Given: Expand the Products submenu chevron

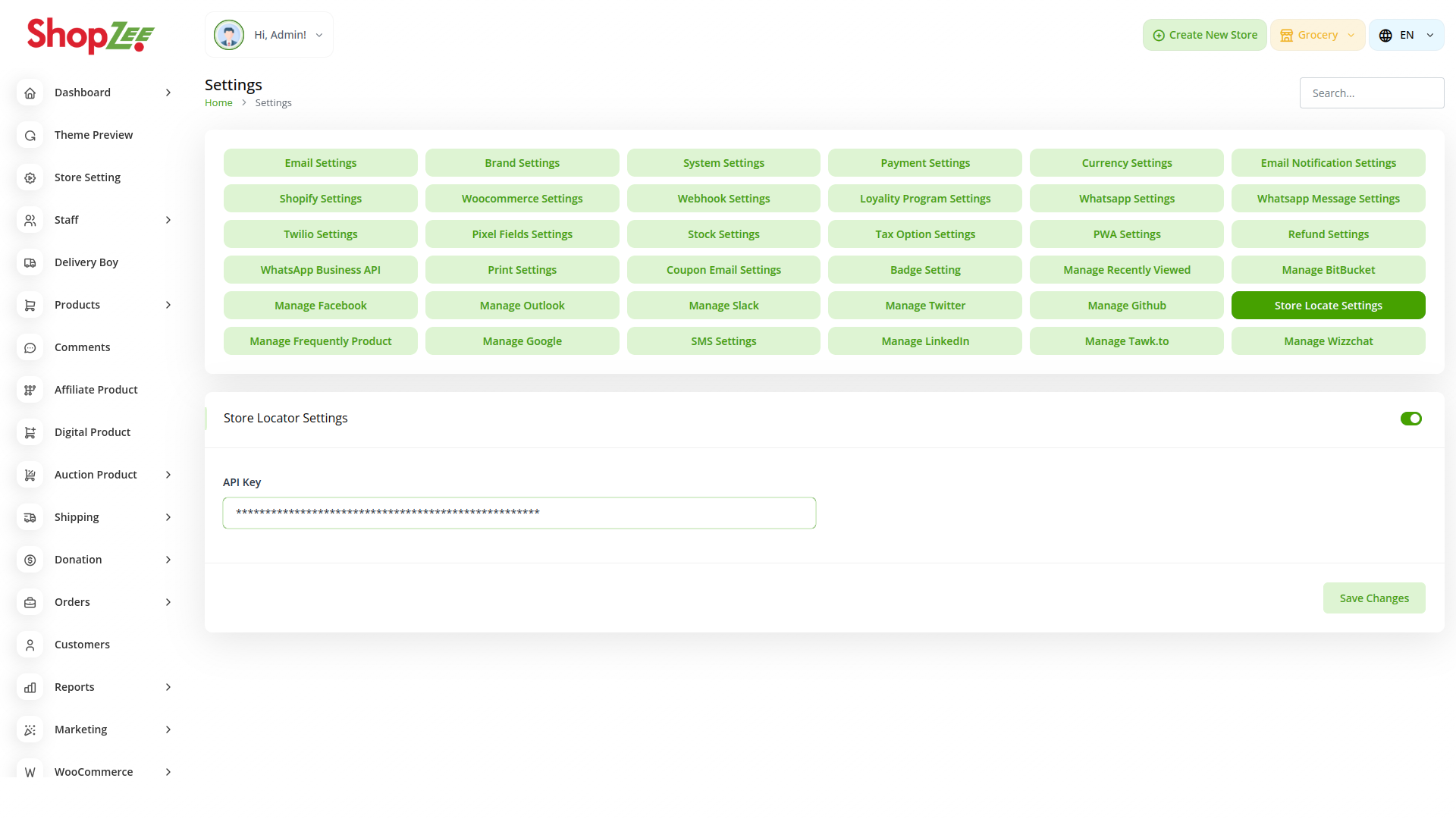Looking at the screenshot, I should coord(168,305).
